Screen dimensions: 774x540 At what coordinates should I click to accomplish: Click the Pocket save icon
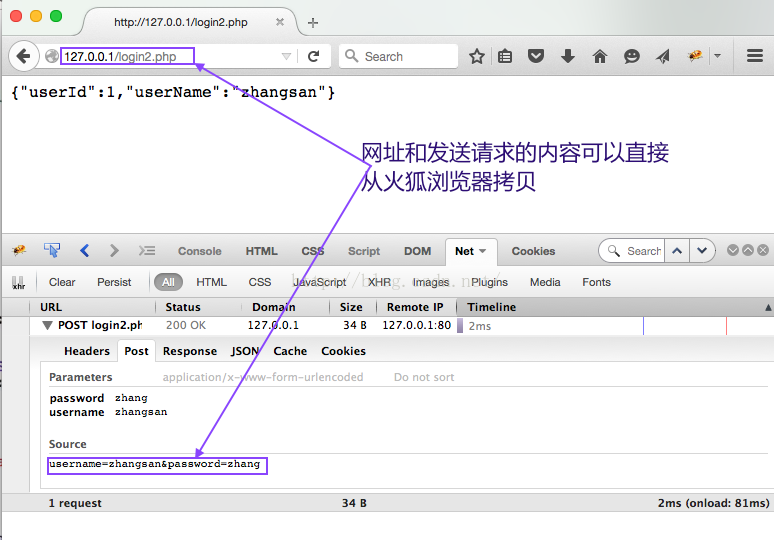(x=536, y=56)
